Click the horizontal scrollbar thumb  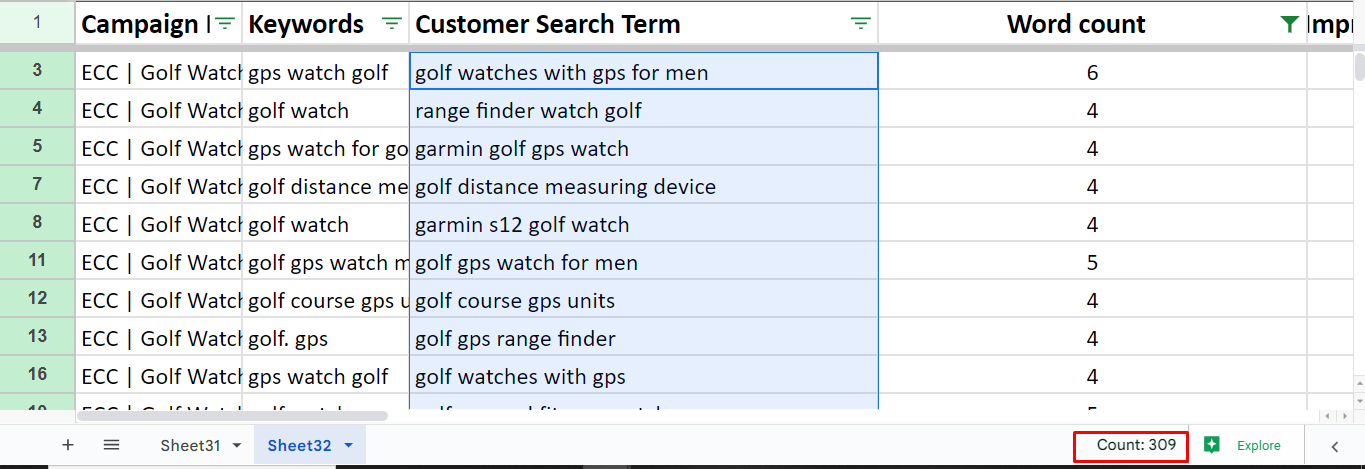[232, 415]
